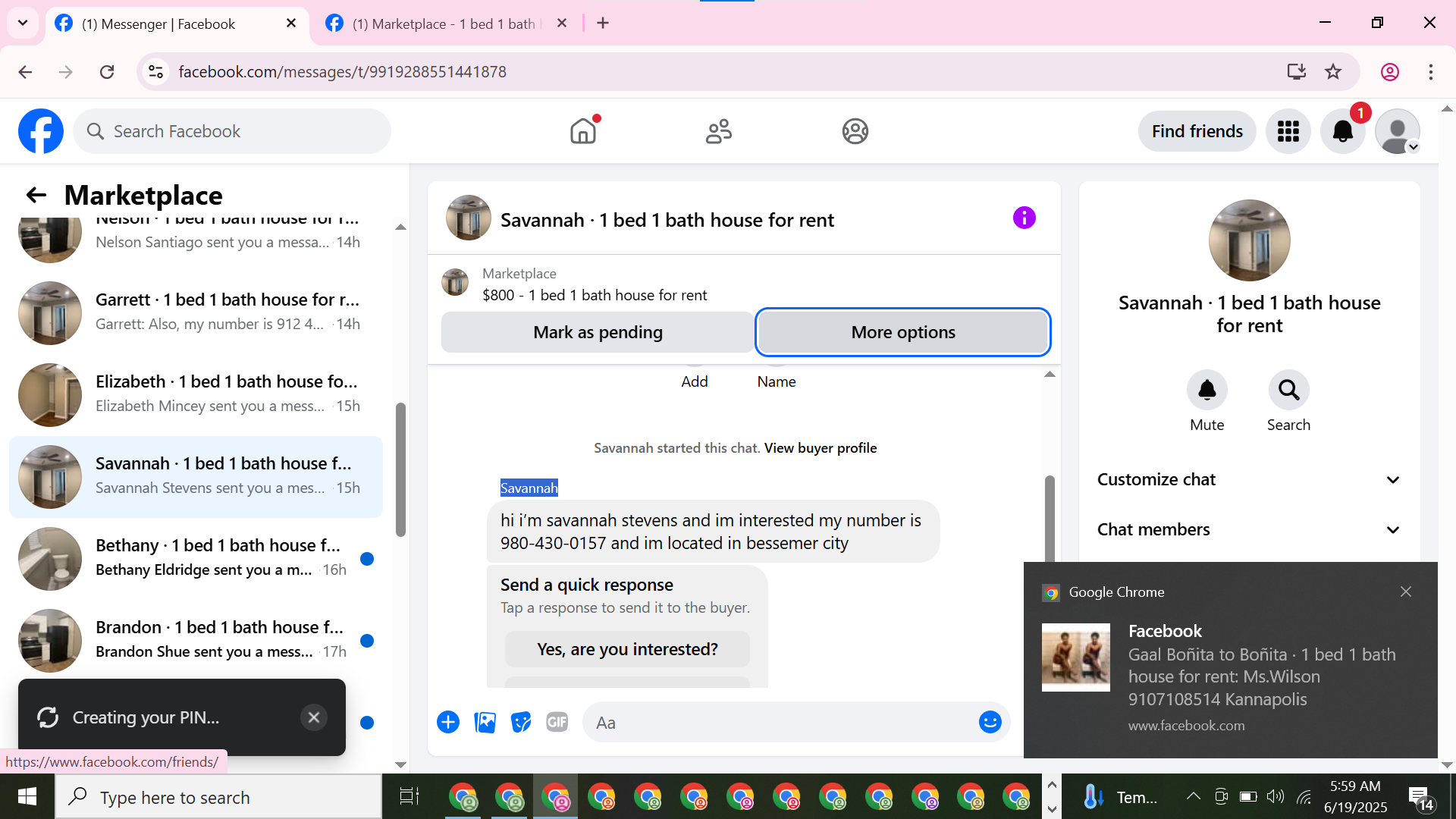The width and height of the screenshot is (1456, 819).
Task: Expand Chat members section
Action: 1250,529
